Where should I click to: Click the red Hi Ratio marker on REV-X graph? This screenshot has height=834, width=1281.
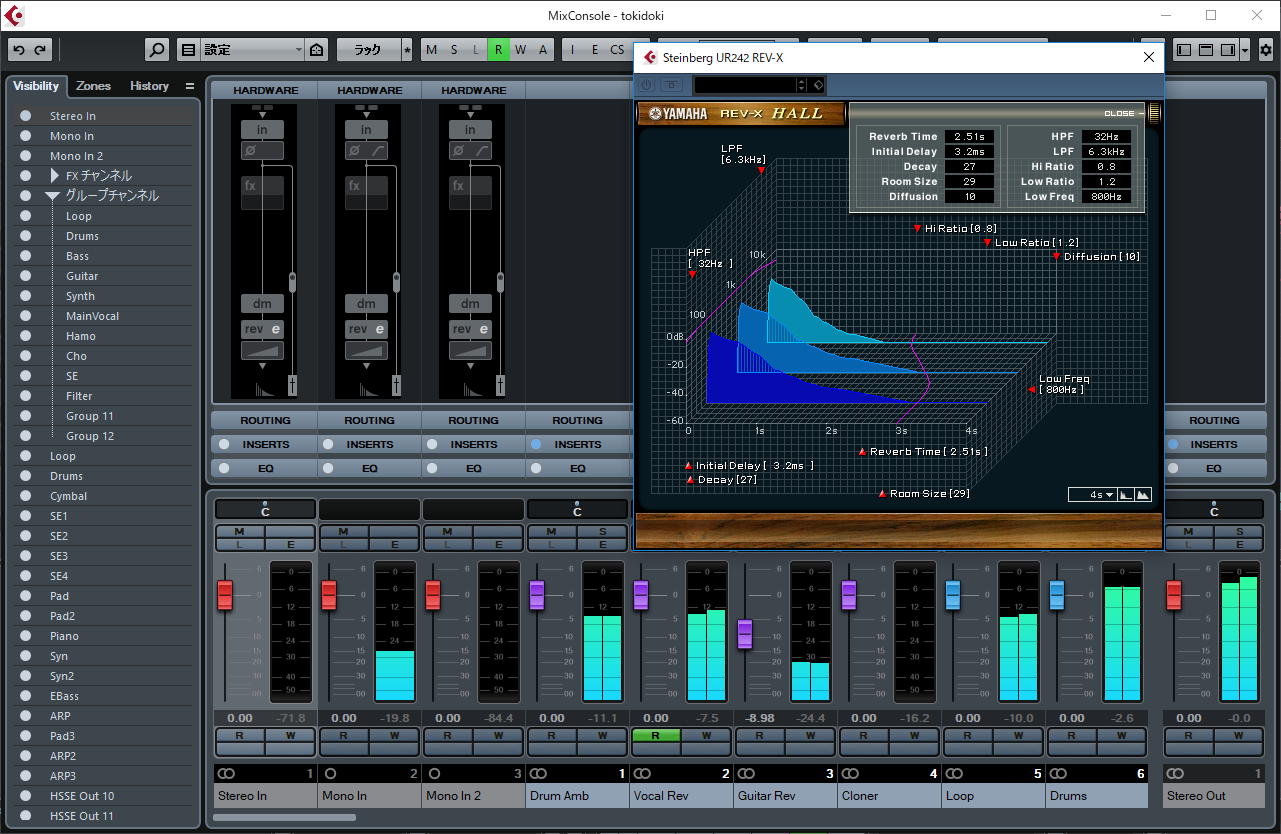[x=917, y=229]
